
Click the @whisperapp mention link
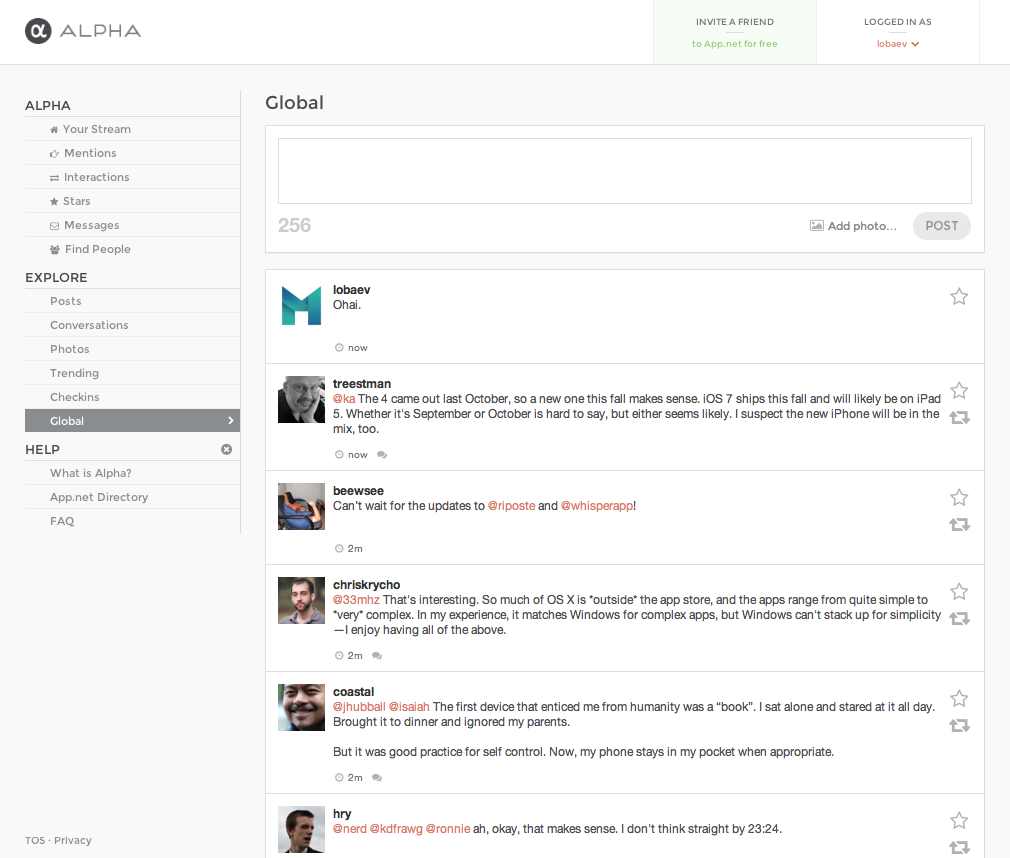pyautogui.click(x=597, y=506)
